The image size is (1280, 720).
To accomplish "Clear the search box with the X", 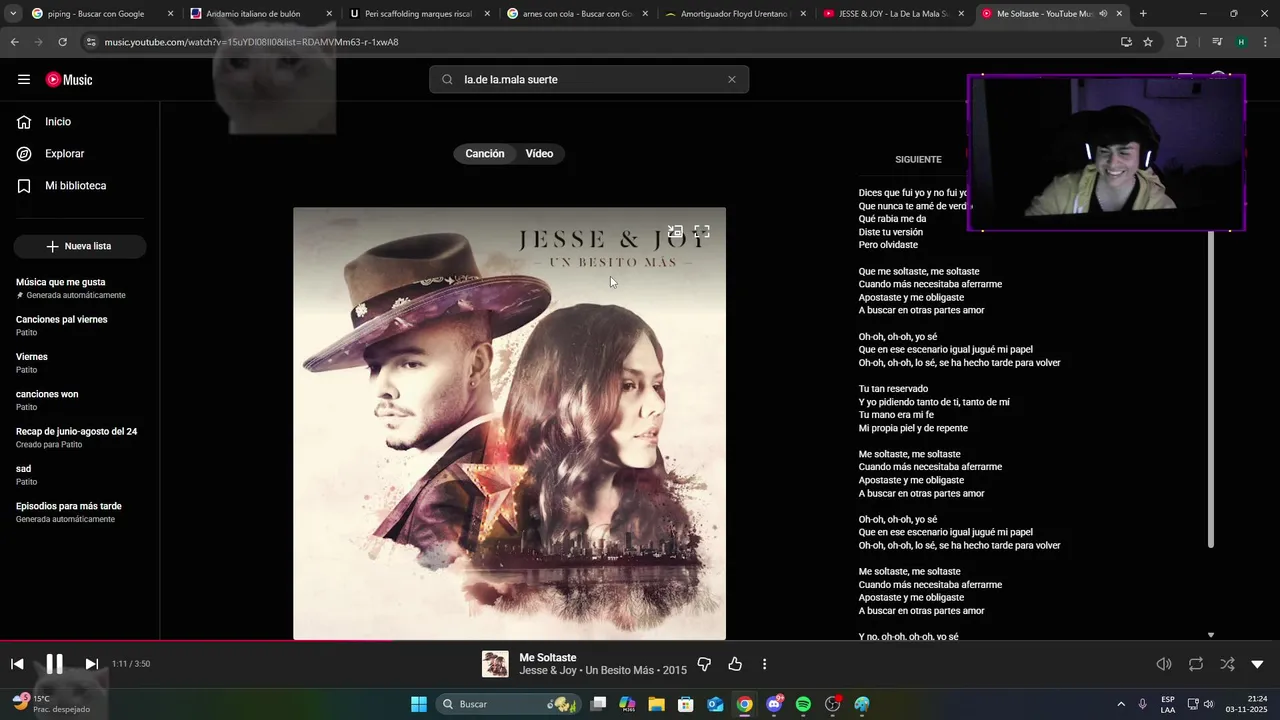I will pos(731,79).
